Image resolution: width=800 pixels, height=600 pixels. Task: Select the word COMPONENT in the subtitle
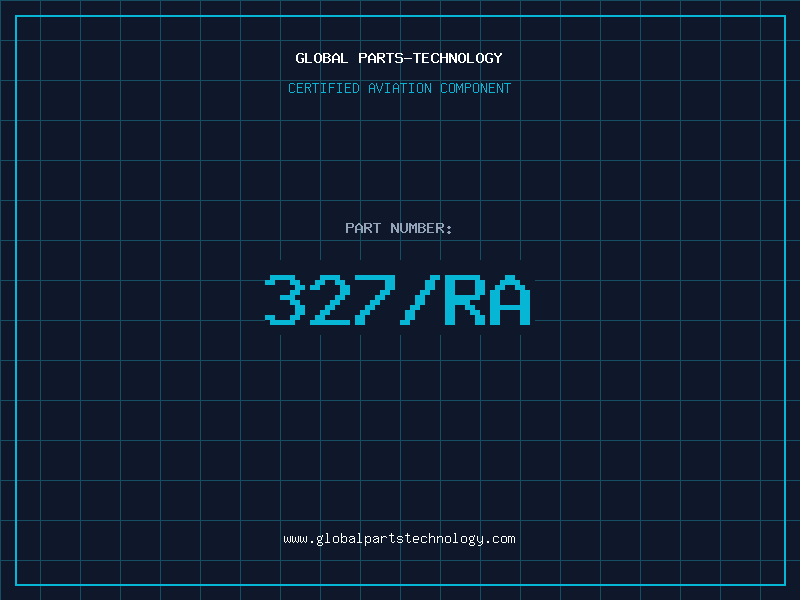click(x=476, y=88)
